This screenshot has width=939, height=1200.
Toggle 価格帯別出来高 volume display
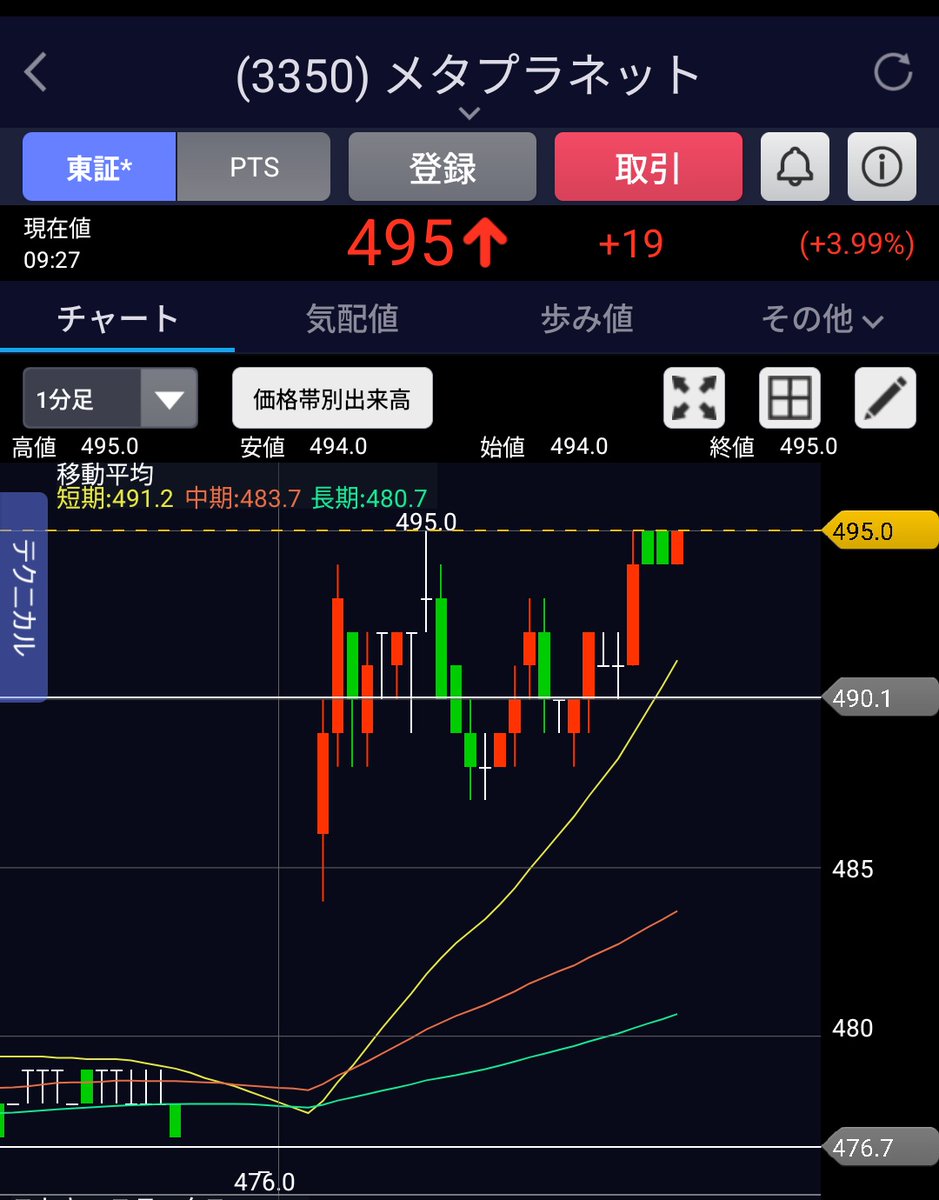click(x=332, y=399)
